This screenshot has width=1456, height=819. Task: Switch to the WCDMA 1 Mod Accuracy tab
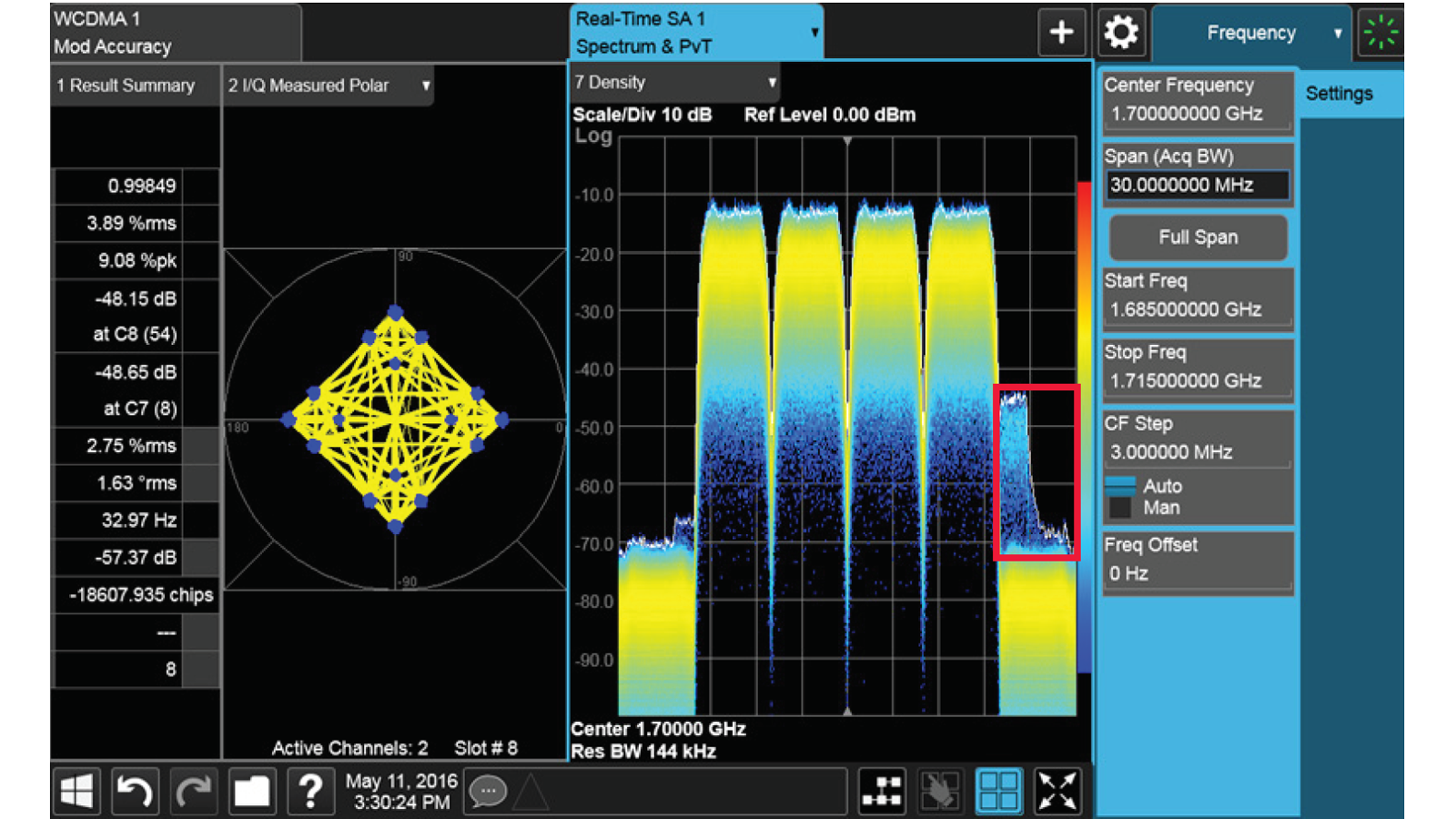[x=175, y=33]
